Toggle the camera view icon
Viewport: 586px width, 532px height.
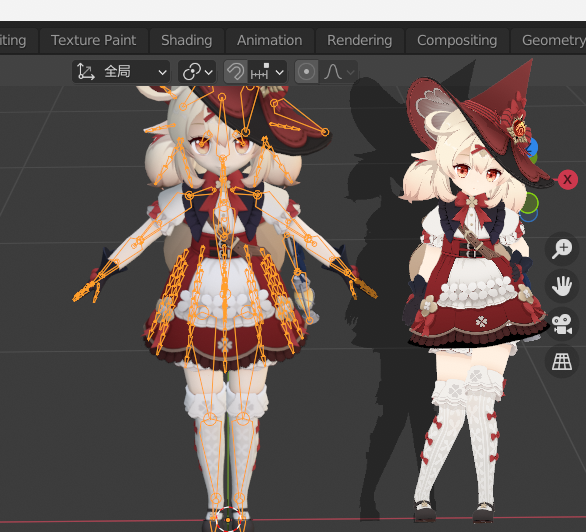tap(562, 324)
